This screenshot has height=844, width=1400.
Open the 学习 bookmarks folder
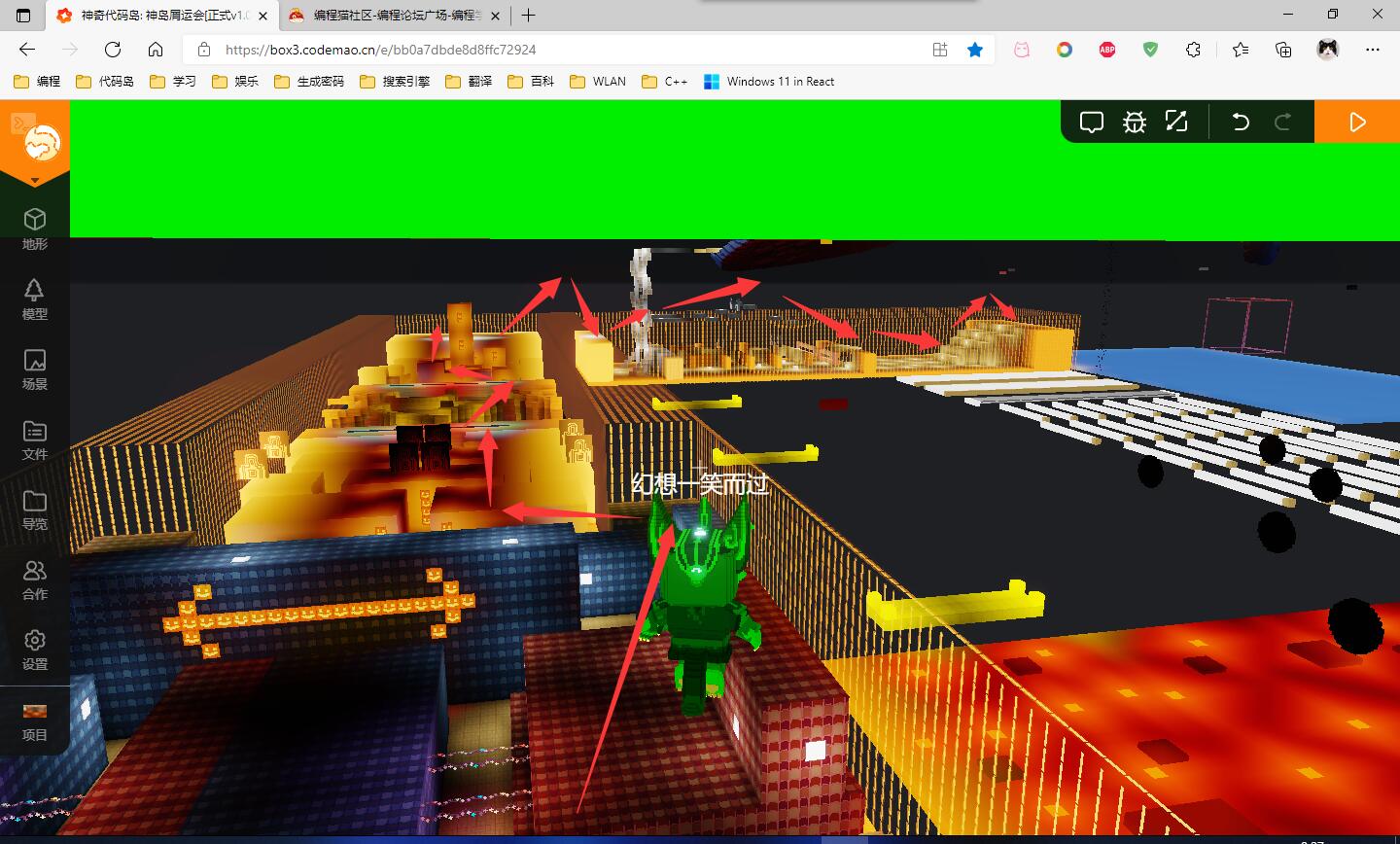(x=173, y=82)
